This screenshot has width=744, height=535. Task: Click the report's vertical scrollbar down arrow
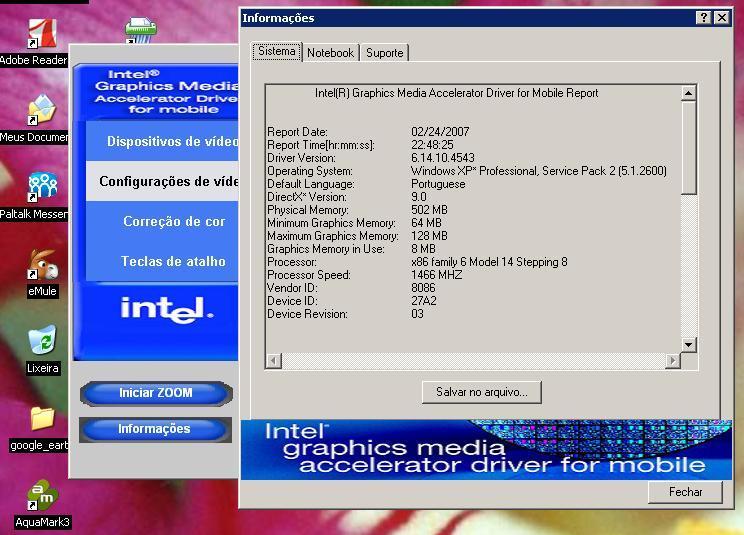point(688,344)
